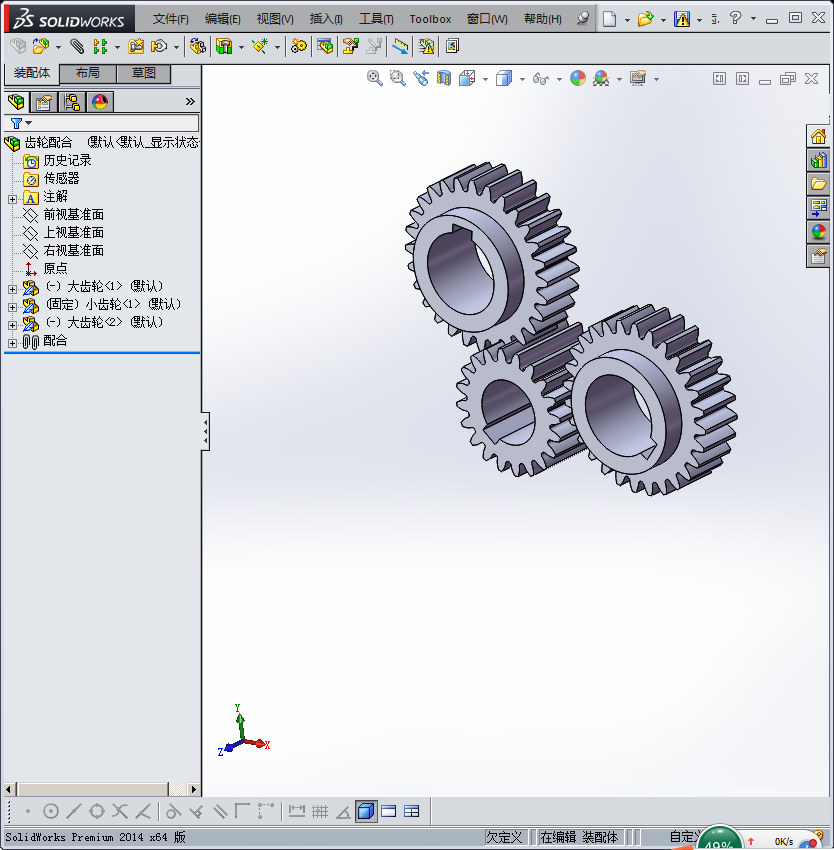Screen dimensions: 834x850
Task: Click the Zoom to Fit icon
Action: pyautogui.click(x=375, y=77)
